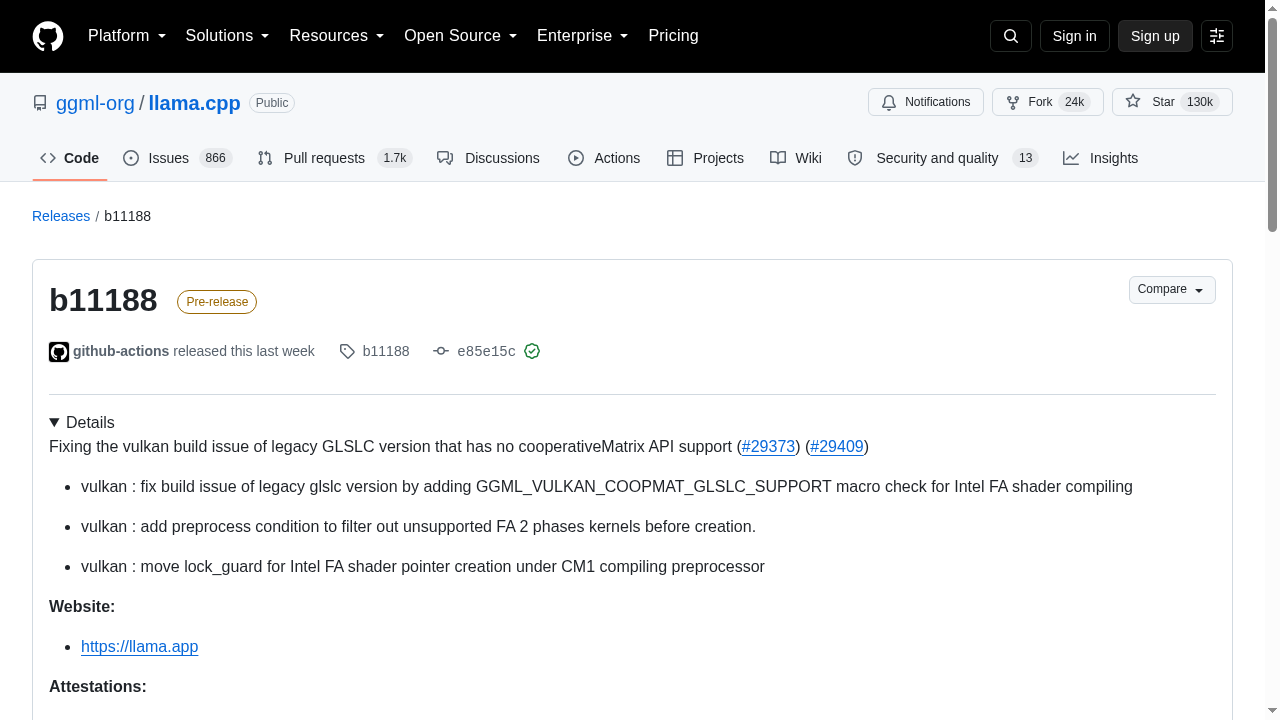1280x720 pixels.
Task: Switch to the Insights tab
Action: (x=1100, y=158)
